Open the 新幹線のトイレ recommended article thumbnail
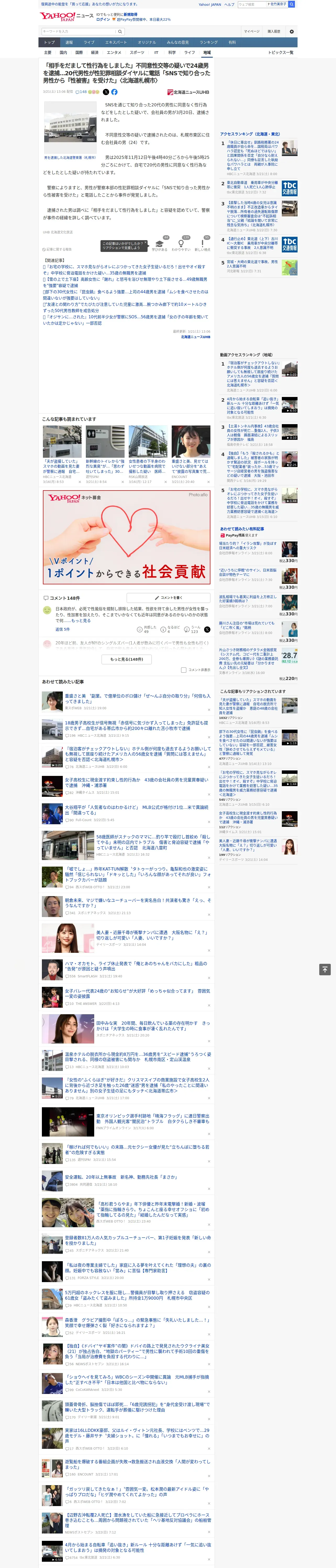Image resolution: width=336 pixels, height=1568 pixels. [105, 441]
